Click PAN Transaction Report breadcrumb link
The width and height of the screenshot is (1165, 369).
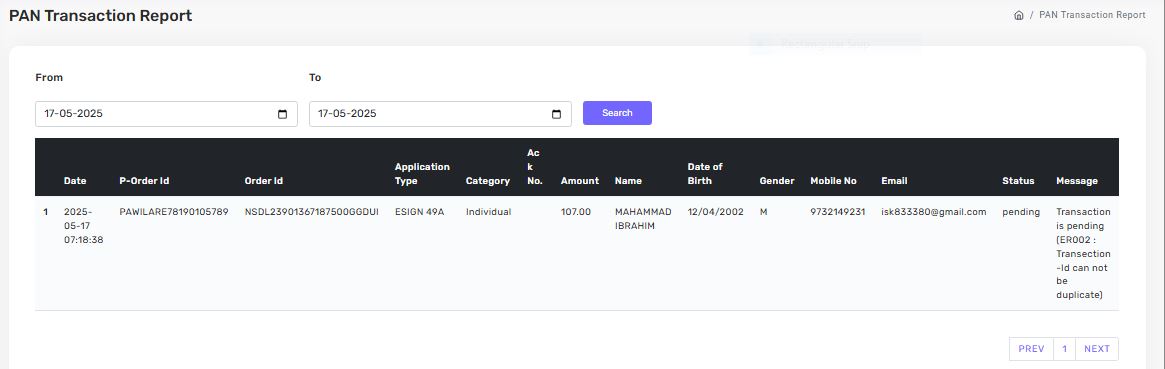click(x=1092, y=15)
